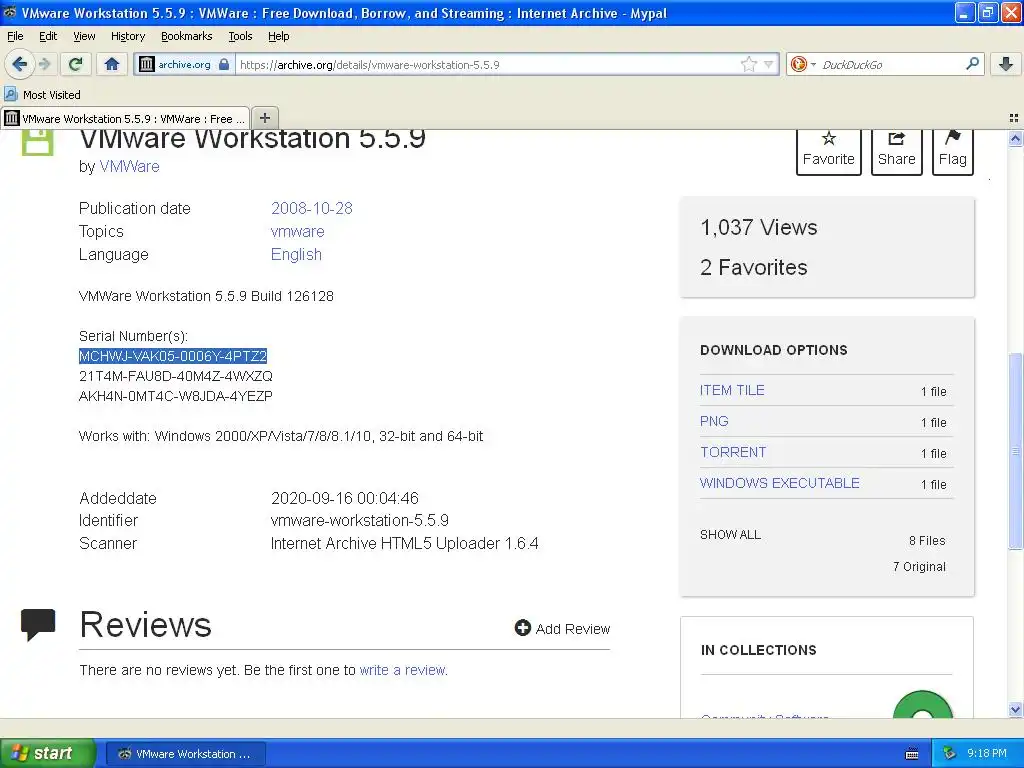
Task: Click the Forward arrow navigation button
Action: pos(44,64)
